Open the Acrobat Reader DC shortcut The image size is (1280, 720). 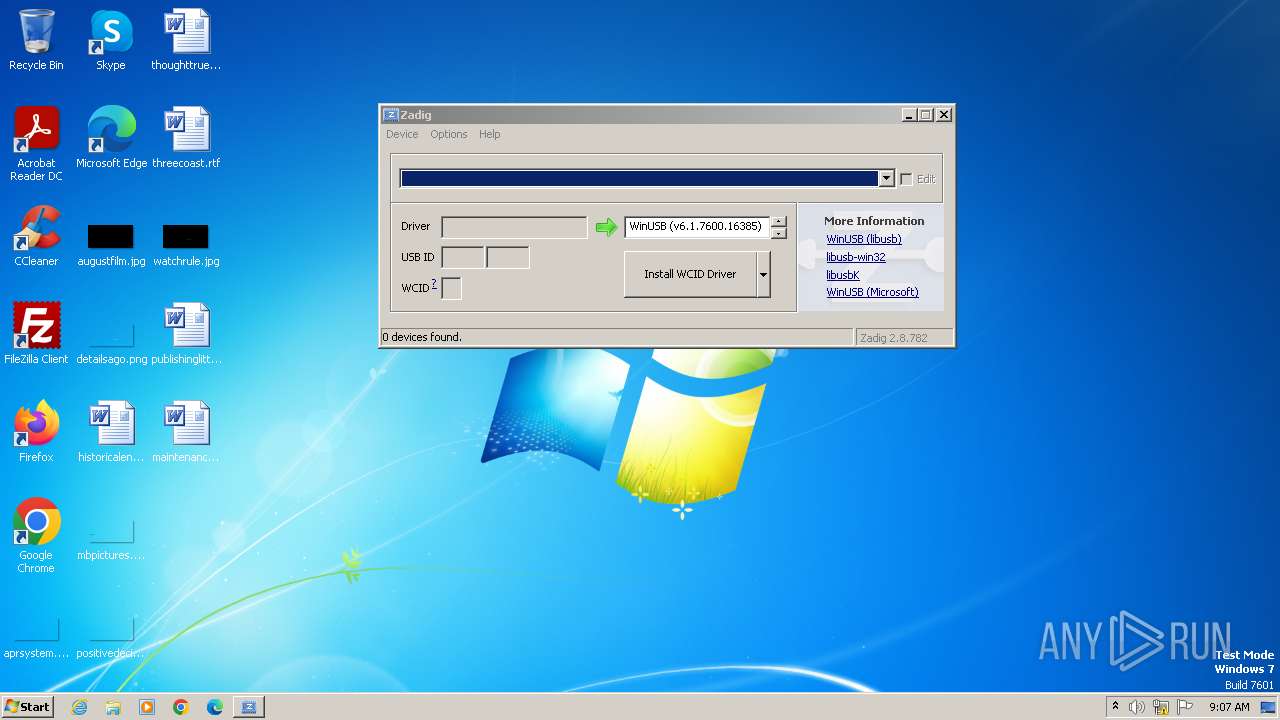[36, 144]
